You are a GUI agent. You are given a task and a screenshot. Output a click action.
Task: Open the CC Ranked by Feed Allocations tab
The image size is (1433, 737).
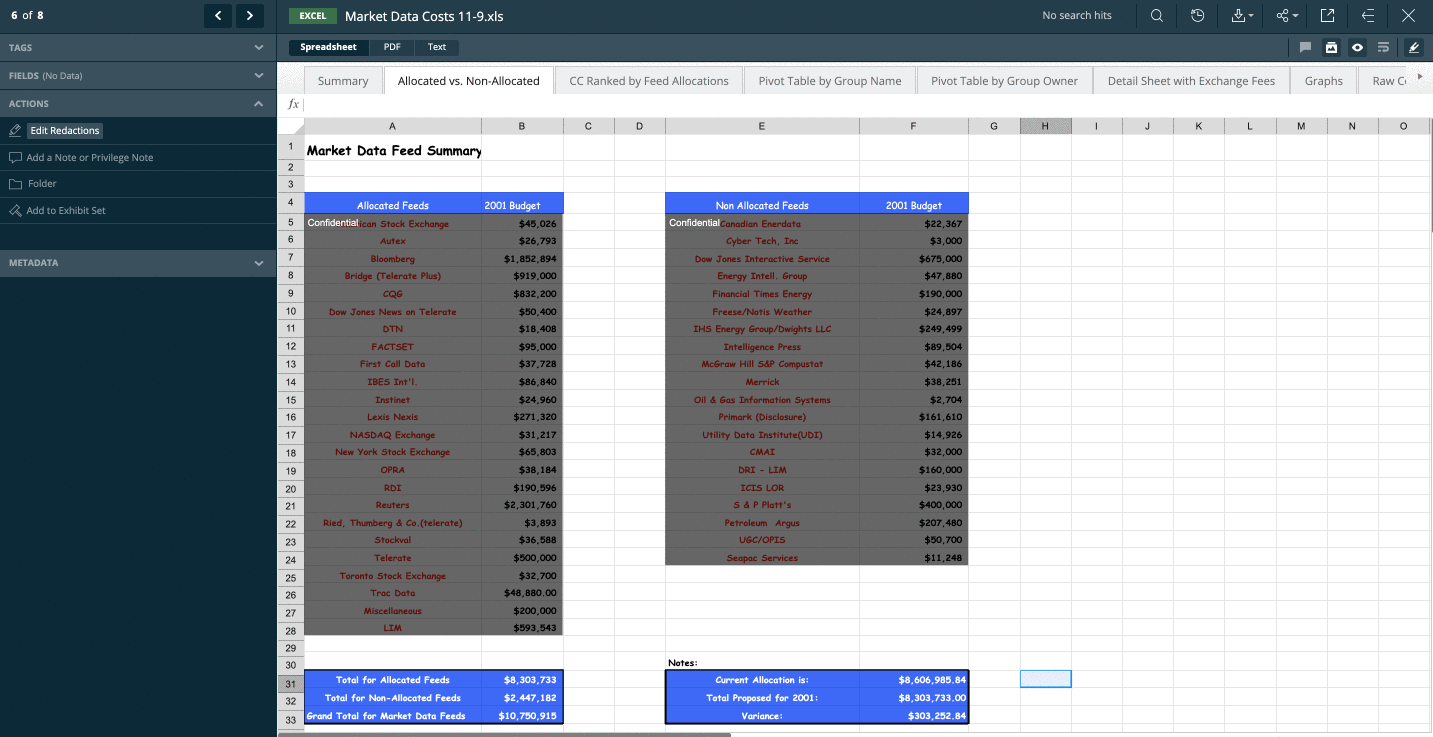649,81
